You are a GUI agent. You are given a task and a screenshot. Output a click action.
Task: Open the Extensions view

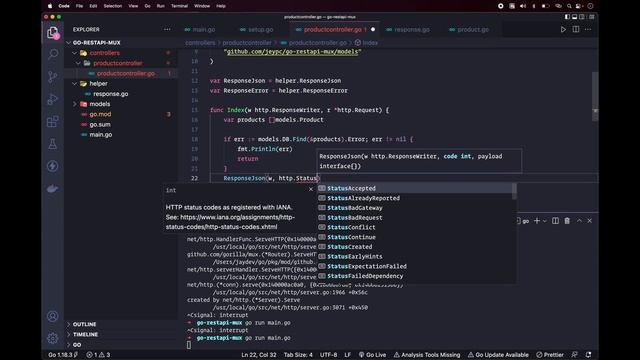click(53, 121)
